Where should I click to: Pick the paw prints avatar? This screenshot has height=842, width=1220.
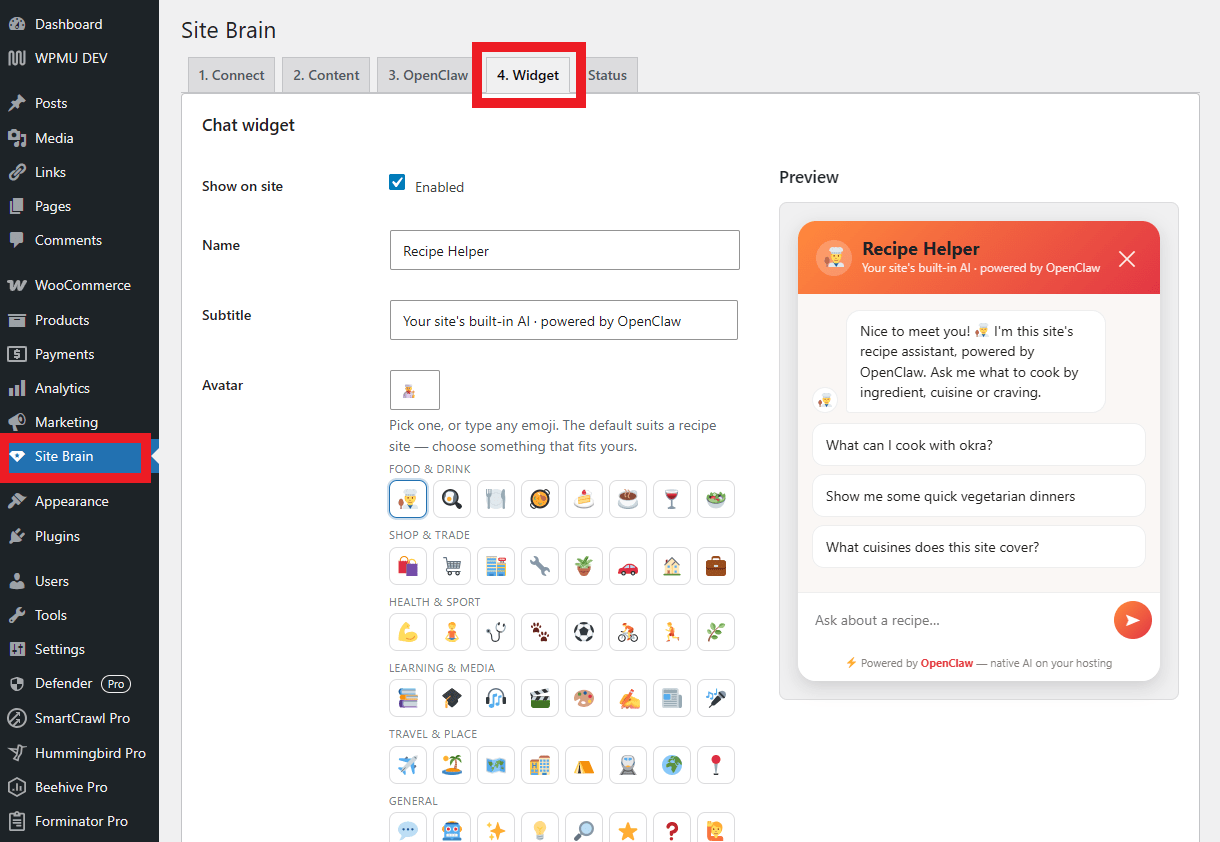[540, 632]
